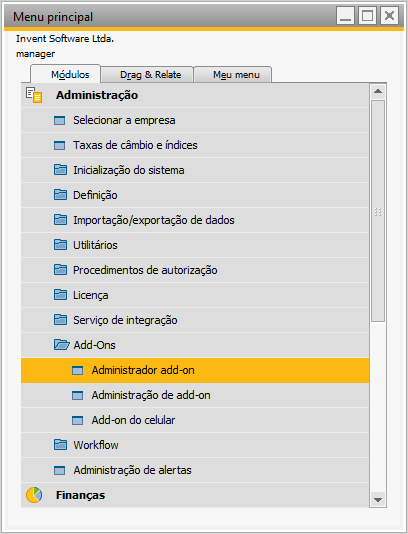Click the Finanças pie chart icon
The width and height of the screenshot is (408, 534).
click(34, 495)
